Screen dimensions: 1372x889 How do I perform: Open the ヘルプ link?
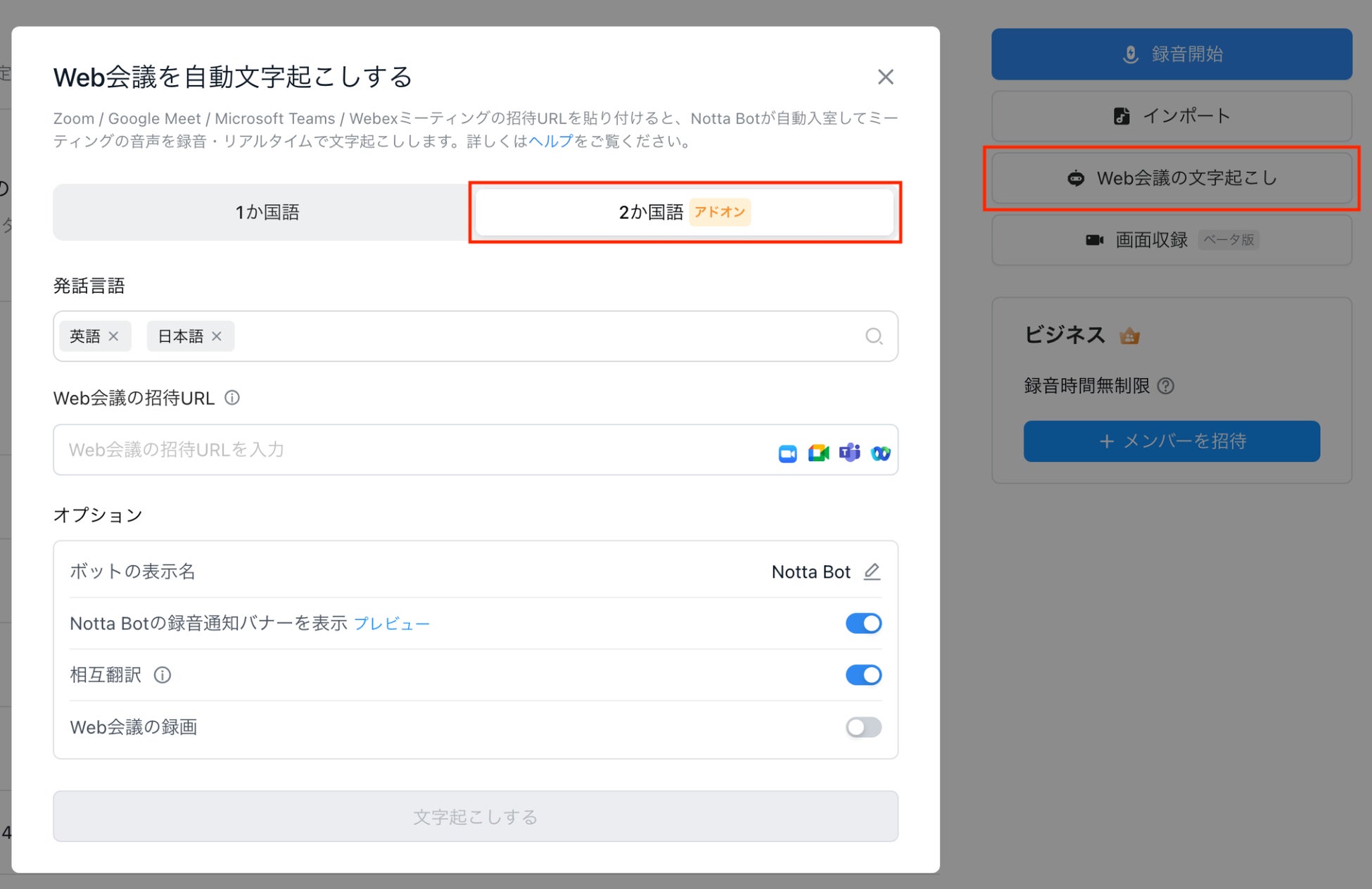click(x=550, y=141)
